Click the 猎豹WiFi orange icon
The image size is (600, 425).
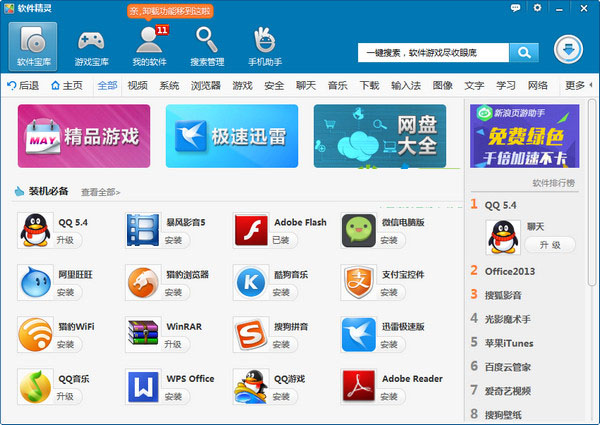pyautogui.click(x=35, y=334)
